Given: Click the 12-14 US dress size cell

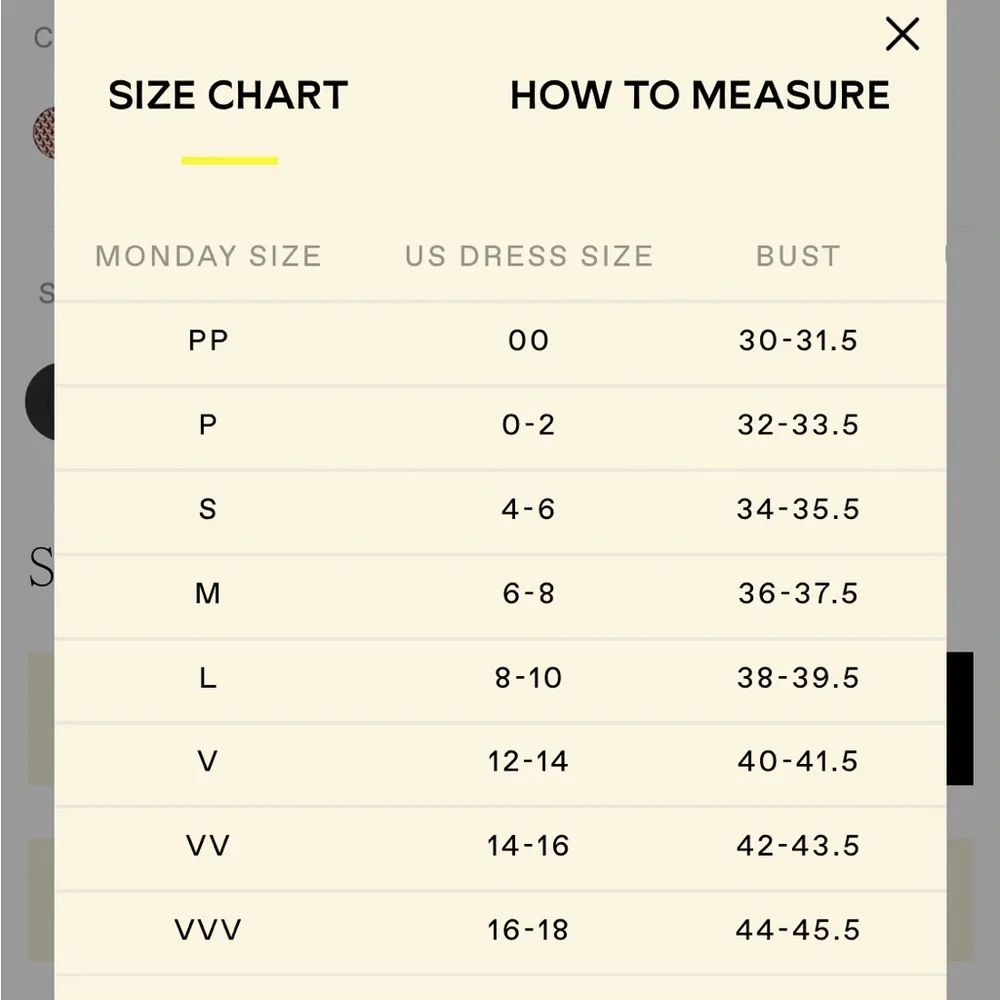Looking at the screenshot, I should [528, 761].
